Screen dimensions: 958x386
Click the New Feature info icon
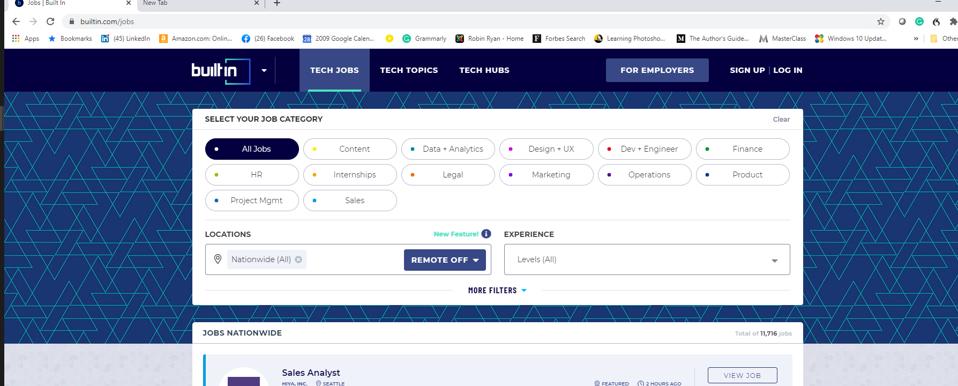click(486, 234)
